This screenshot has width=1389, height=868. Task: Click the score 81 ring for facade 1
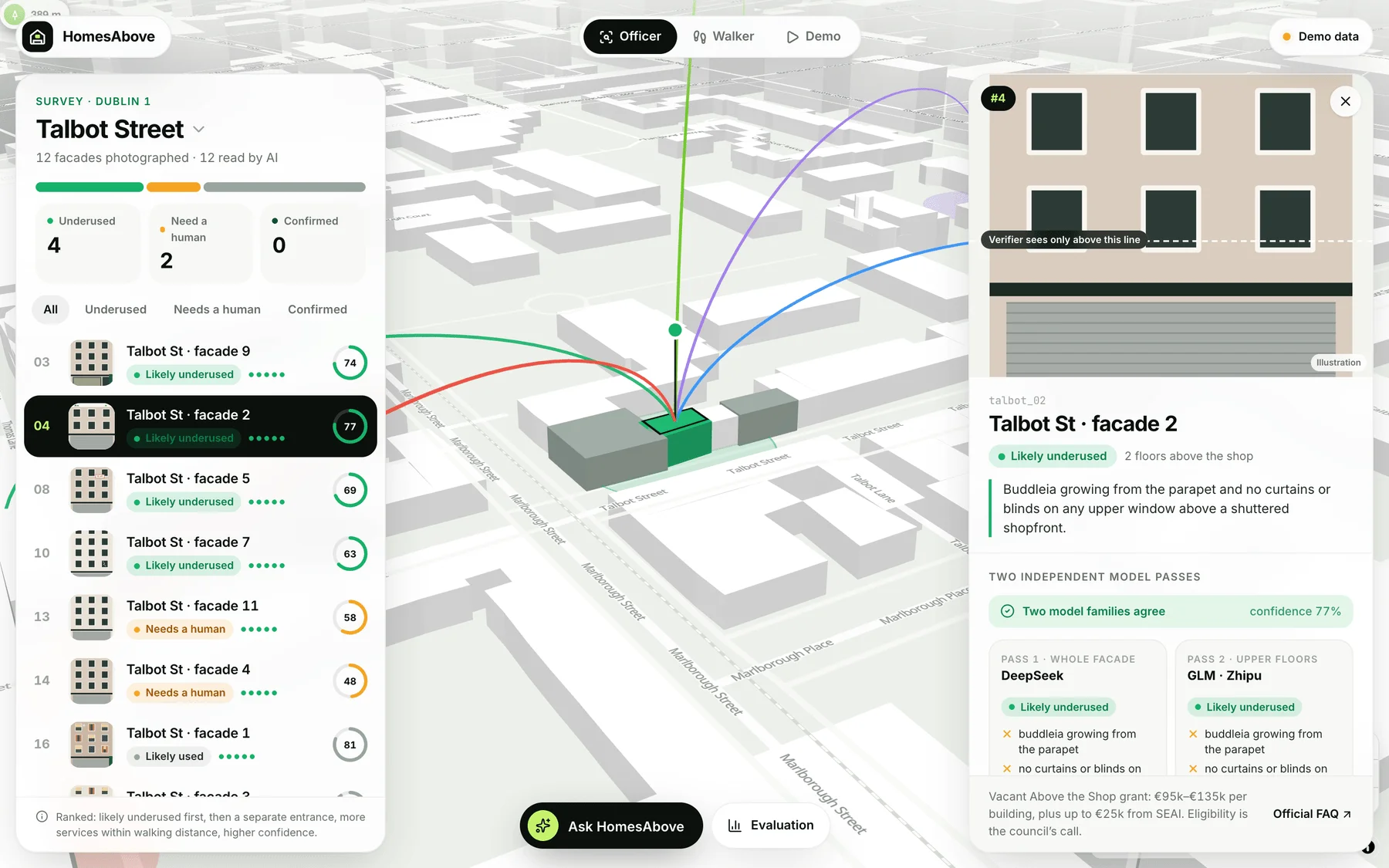350,745
